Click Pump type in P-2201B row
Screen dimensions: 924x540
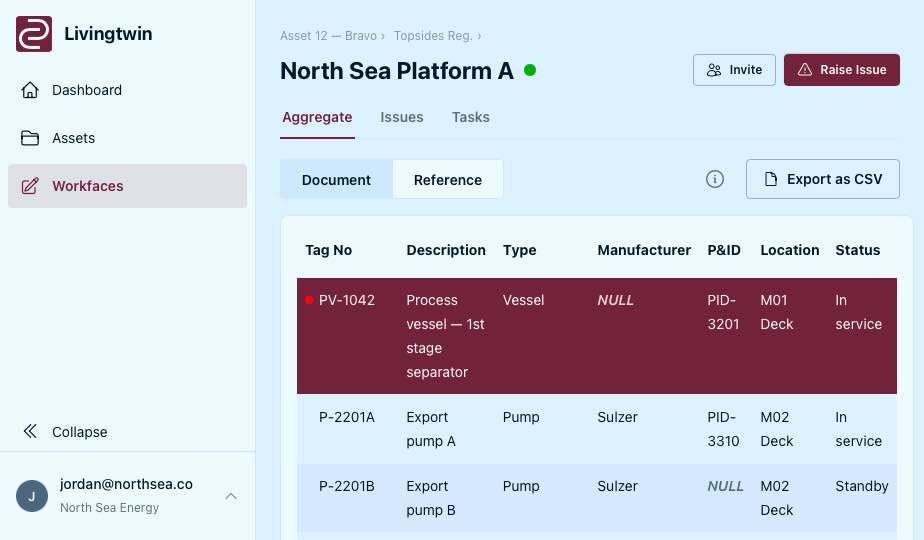521,486
